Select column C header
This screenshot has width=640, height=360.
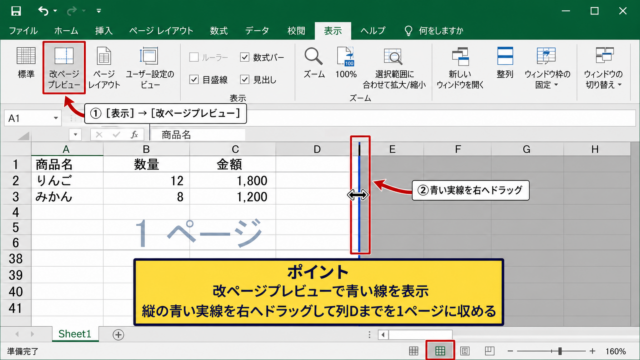(x=235, y=149)
